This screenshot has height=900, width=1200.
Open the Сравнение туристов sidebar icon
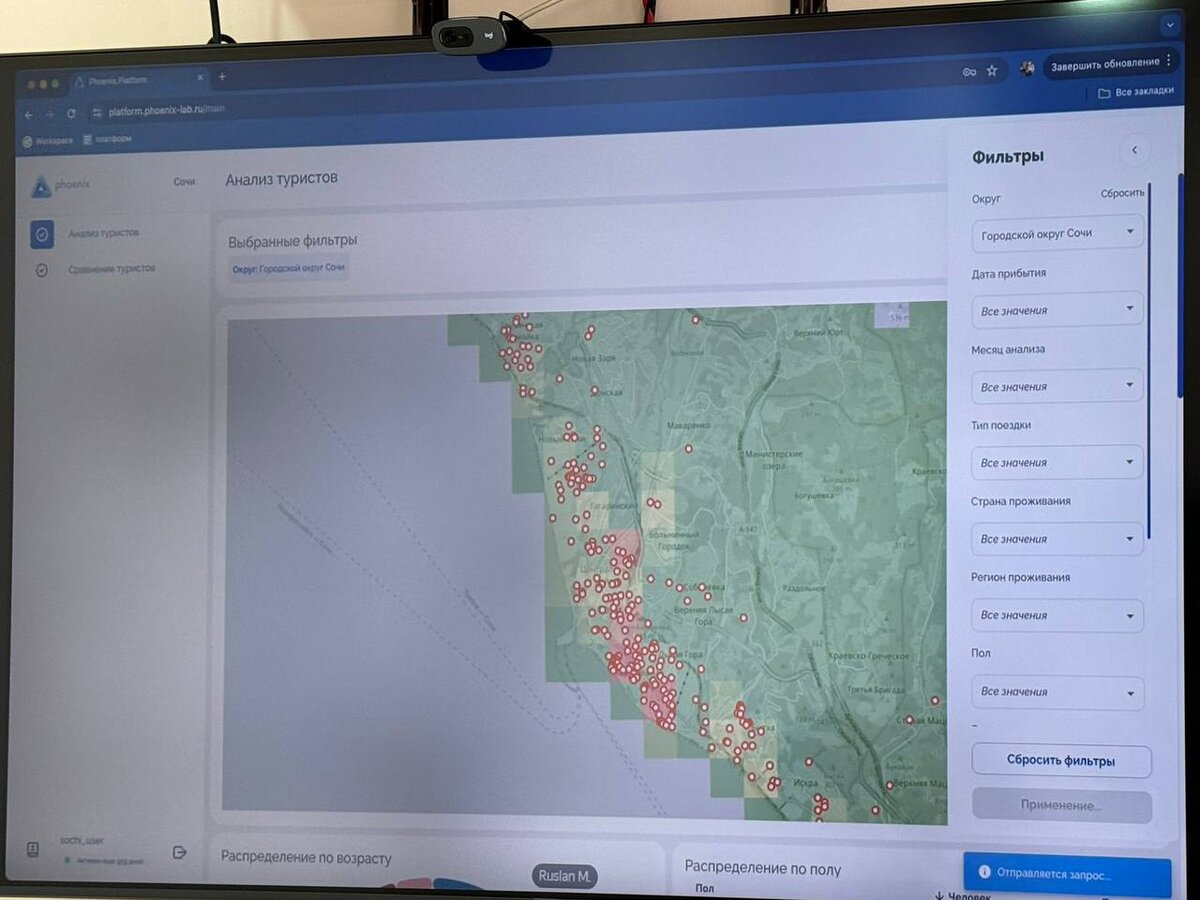(42, 270)
